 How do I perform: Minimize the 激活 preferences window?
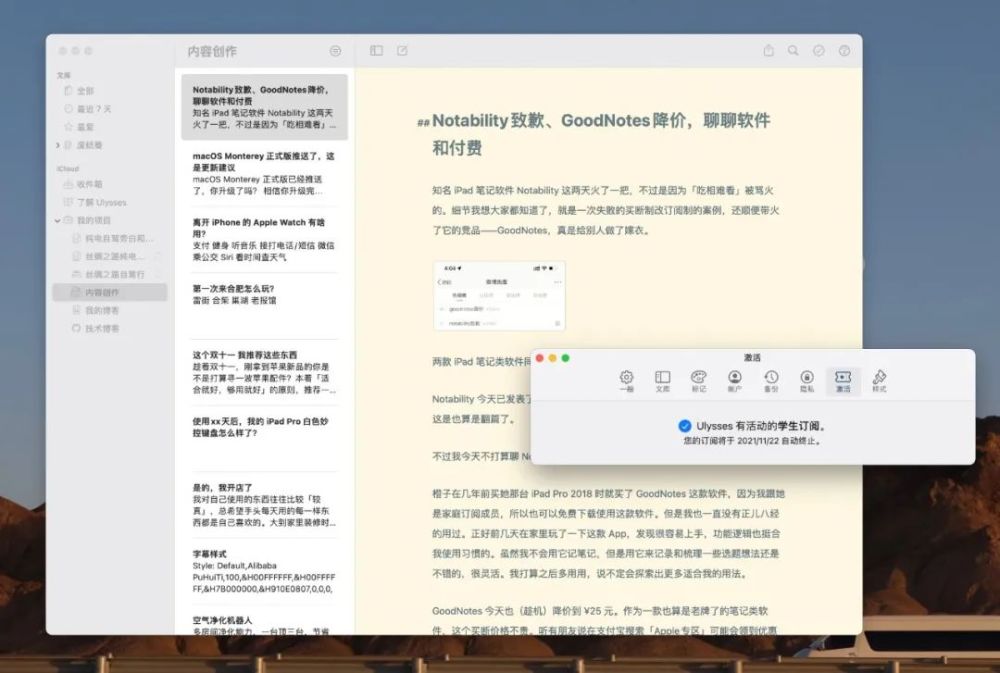pyautogui.click(x=552, y=358)
